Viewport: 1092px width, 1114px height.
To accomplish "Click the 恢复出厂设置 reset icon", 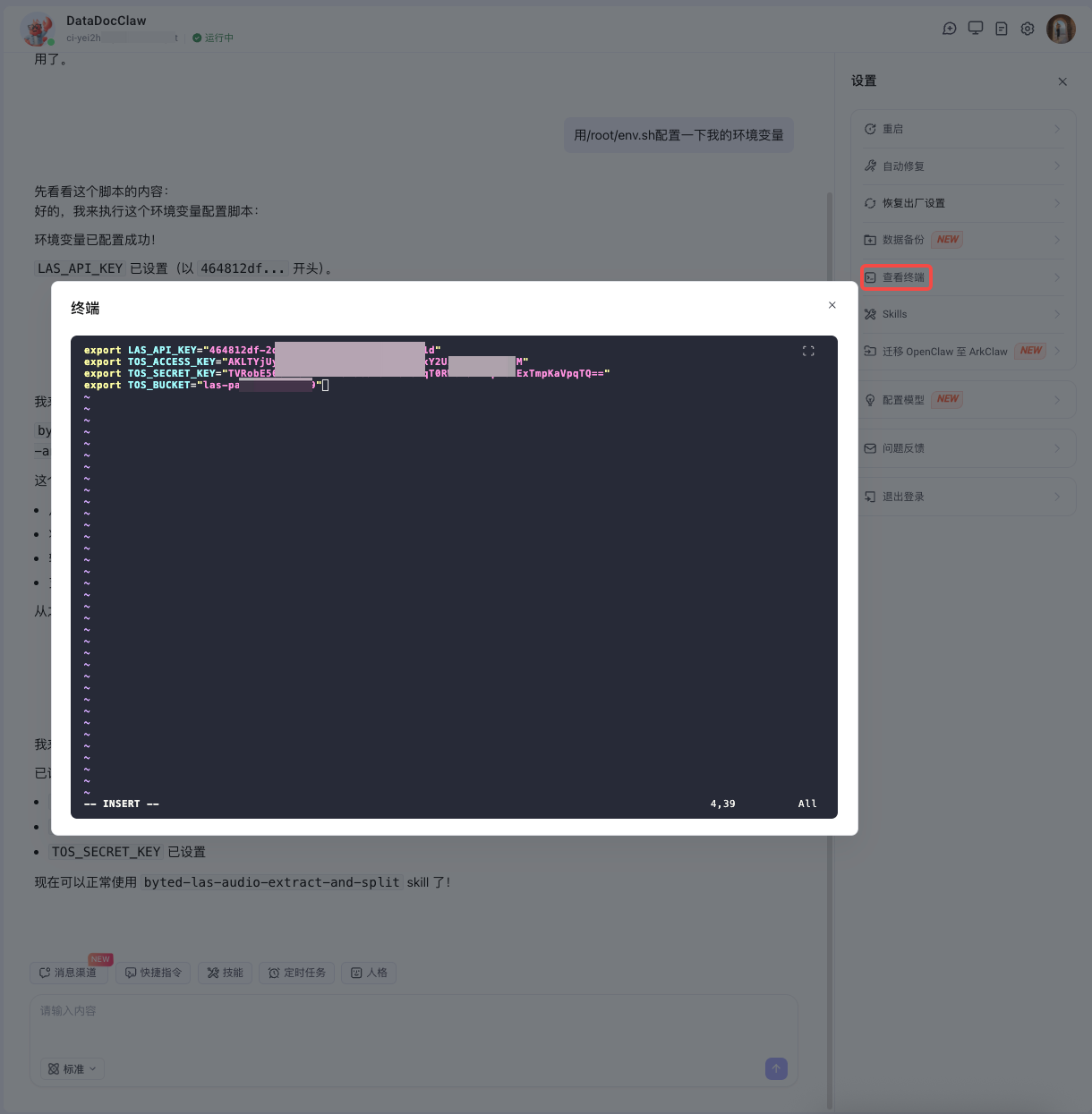I will pyautogui.click(x=870, y=203).
